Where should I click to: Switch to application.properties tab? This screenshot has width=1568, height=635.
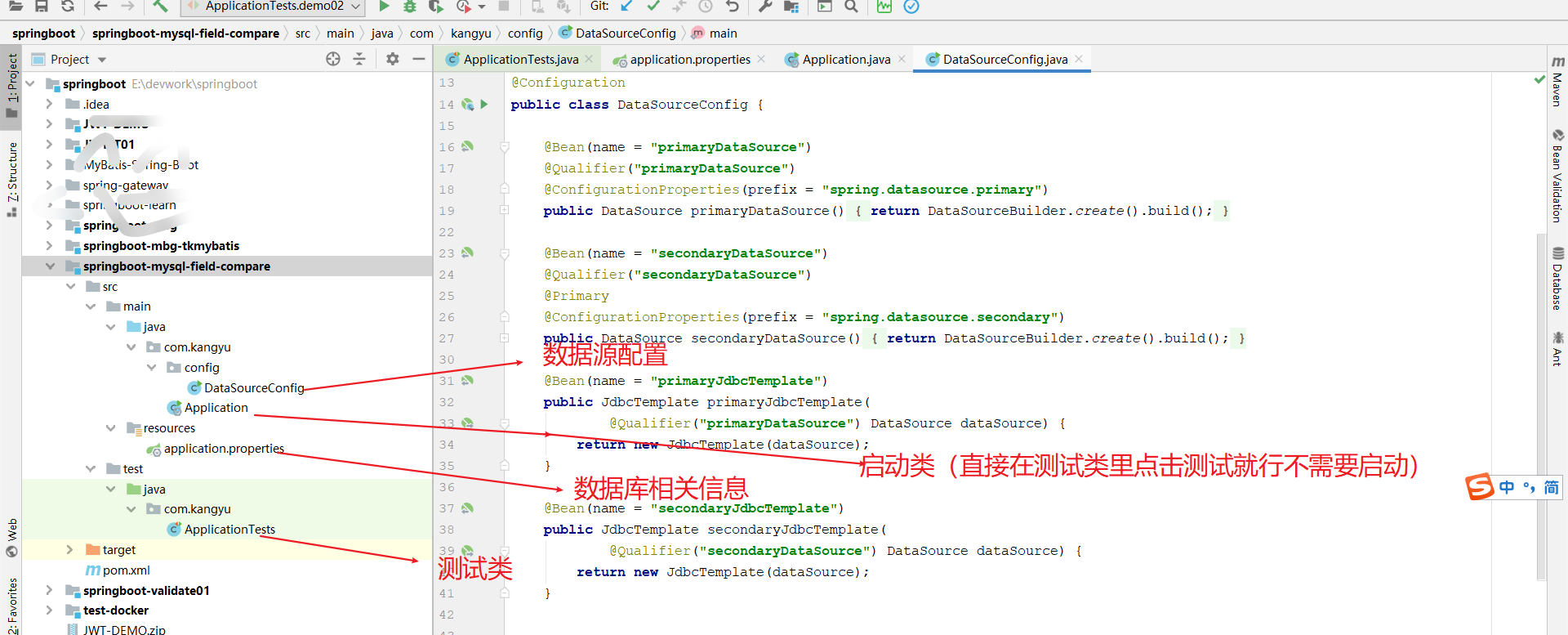[x=690, y=59]
